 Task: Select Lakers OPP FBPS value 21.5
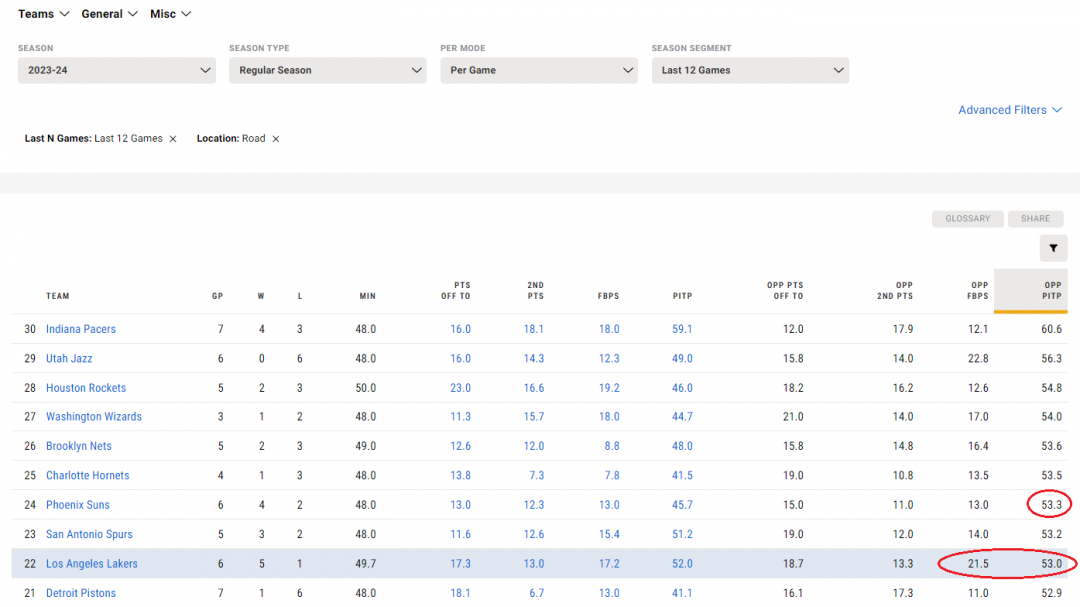(978, 564)
